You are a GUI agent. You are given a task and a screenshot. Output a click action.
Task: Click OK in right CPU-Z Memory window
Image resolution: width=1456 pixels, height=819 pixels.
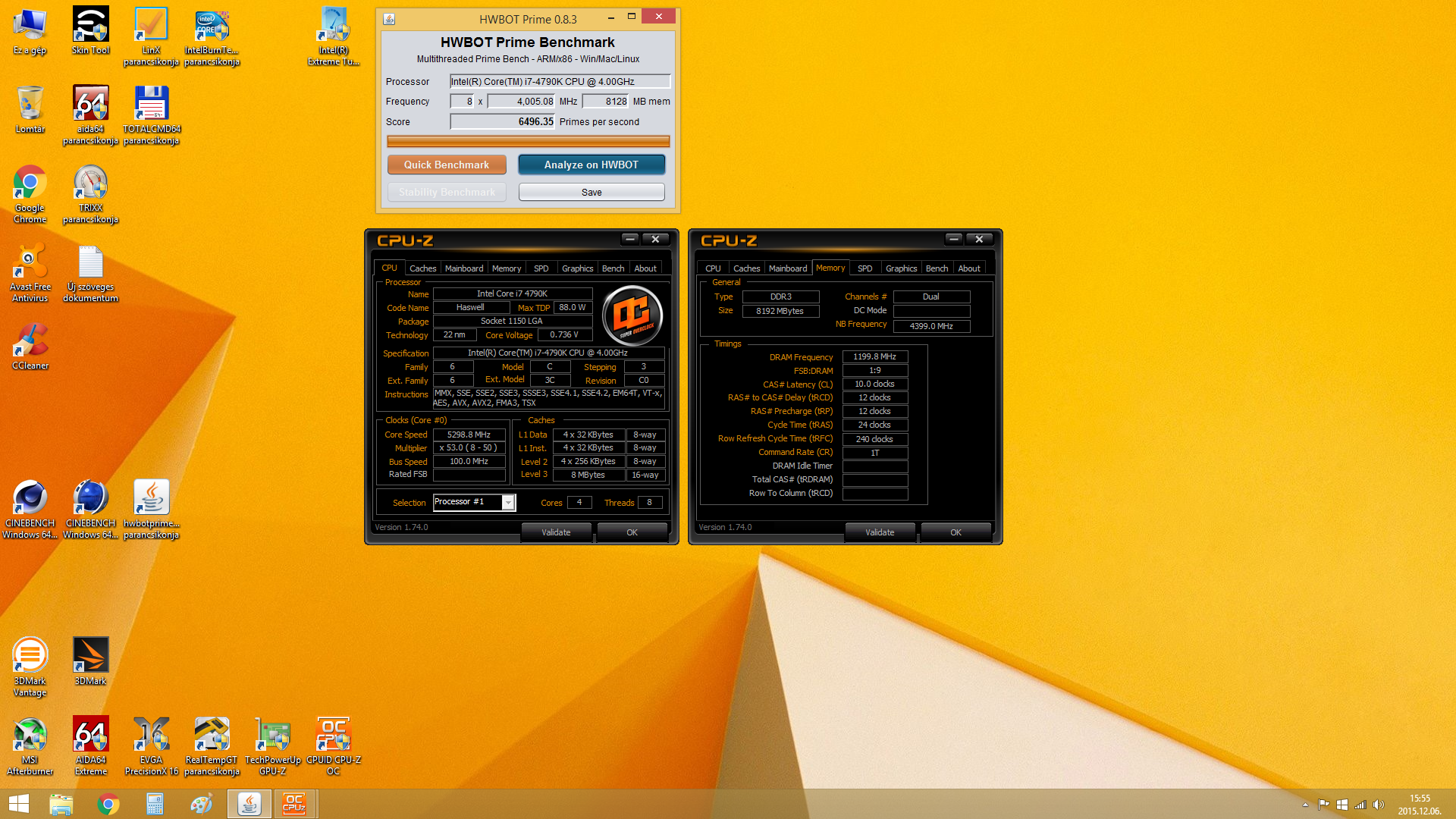[x=955, y=532]
